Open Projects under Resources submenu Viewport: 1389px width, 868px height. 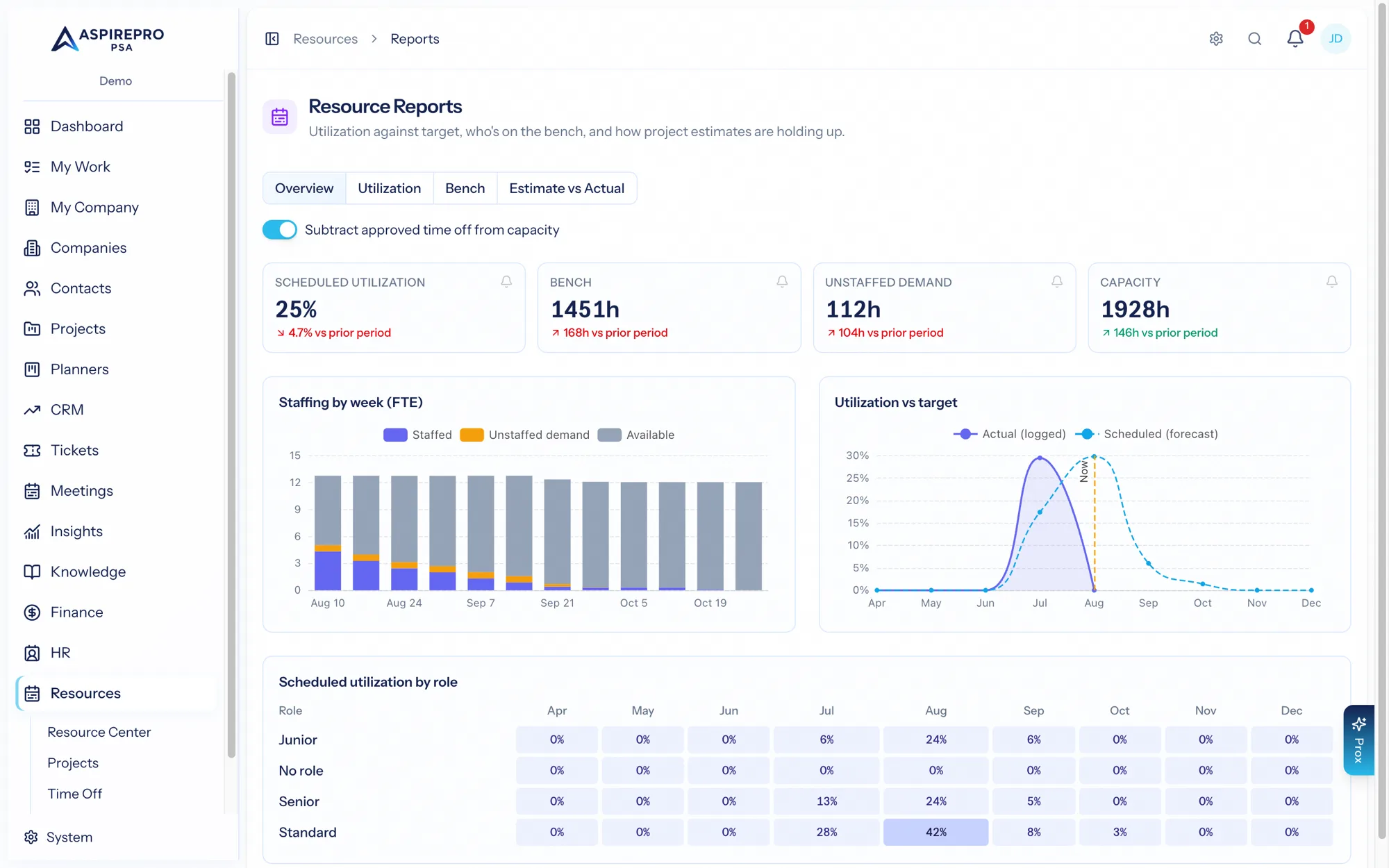click(x=73, y=763)
